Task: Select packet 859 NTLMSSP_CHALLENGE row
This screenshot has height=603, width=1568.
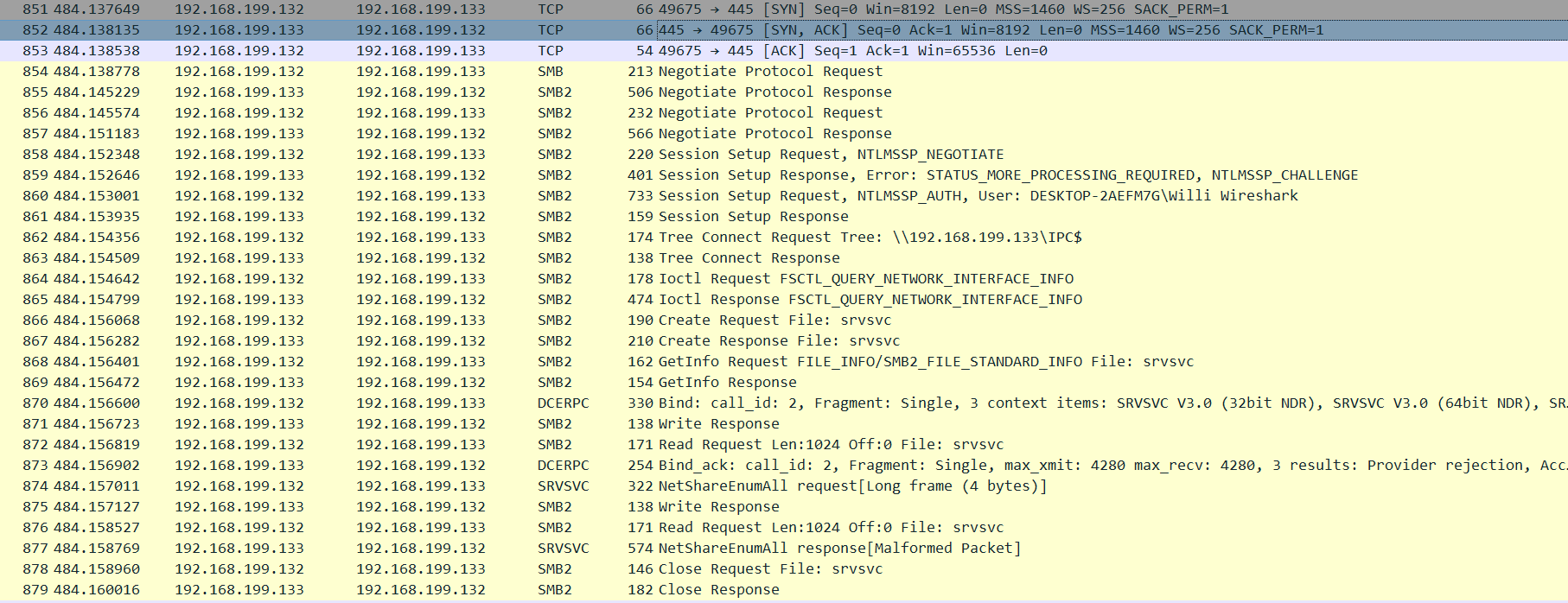Action: [784, 175]
